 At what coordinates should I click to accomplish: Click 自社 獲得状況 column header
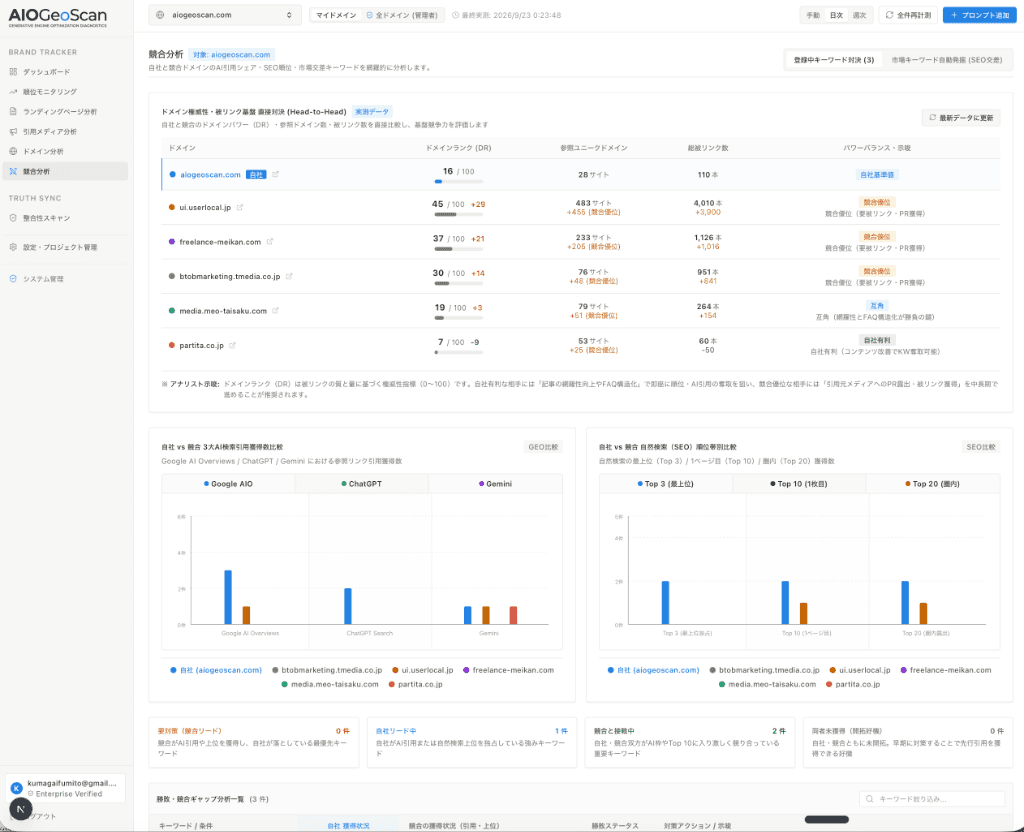pos(348,826)
